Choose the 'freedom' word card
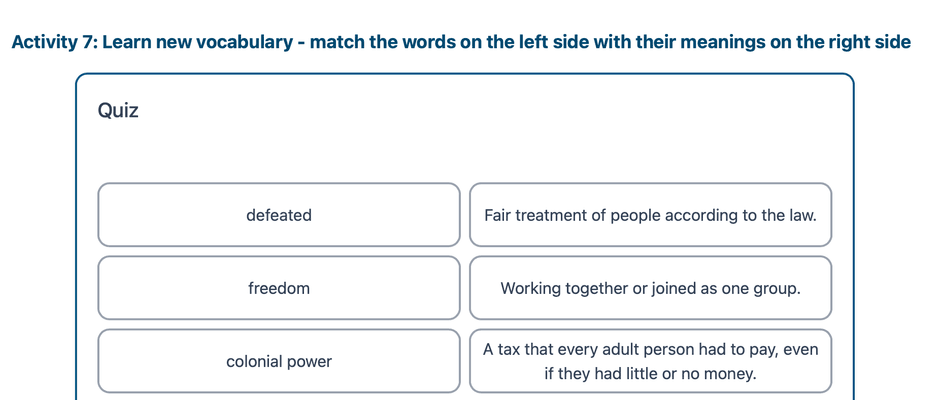This screenshot has width=942, height=400. pyautogui.click(x=279, y=288)
